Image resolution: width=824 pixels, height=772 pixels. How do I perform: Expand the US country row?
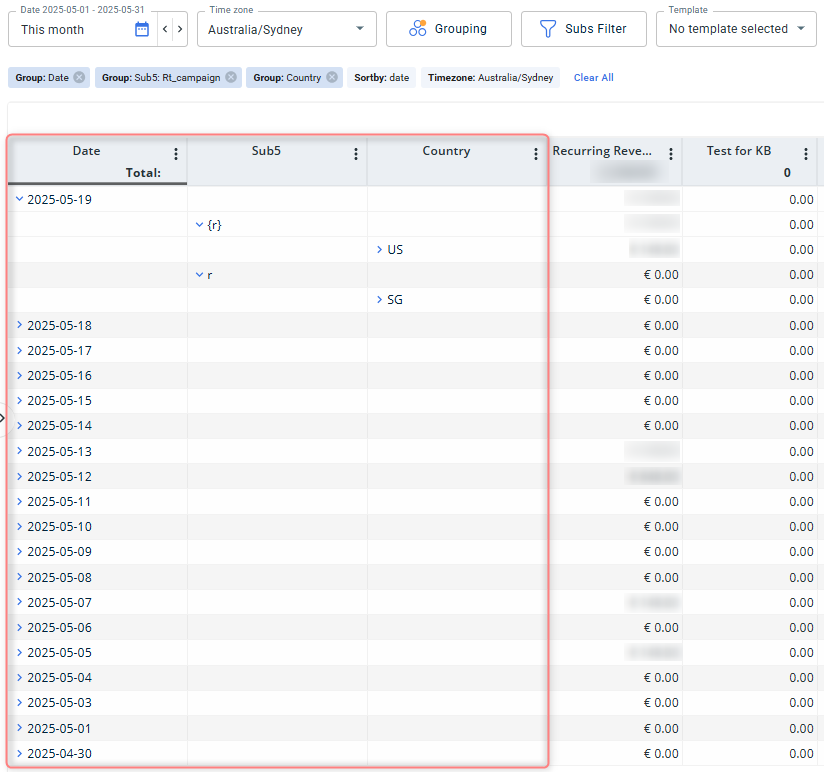[x=379, y=249]
